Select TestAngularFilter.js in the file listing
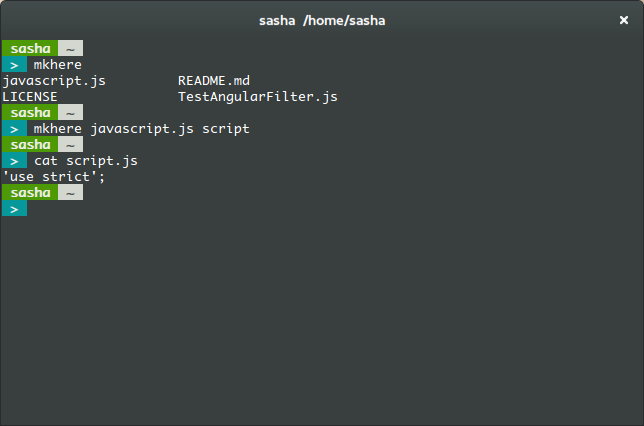 tap(258, 97)
